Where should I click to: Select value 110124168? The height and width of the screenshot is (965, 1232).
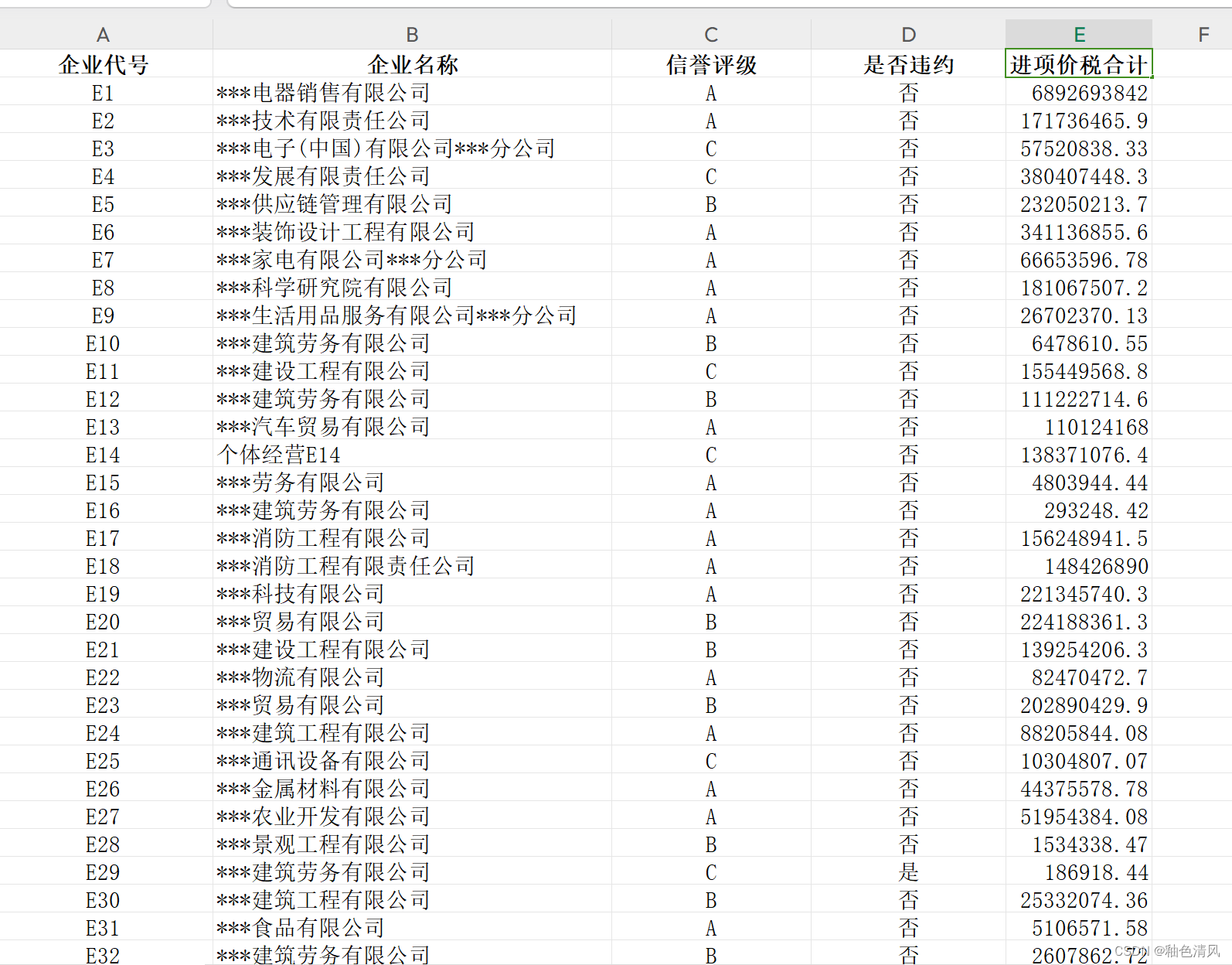pyautogui.click(x=1079, y=427)
